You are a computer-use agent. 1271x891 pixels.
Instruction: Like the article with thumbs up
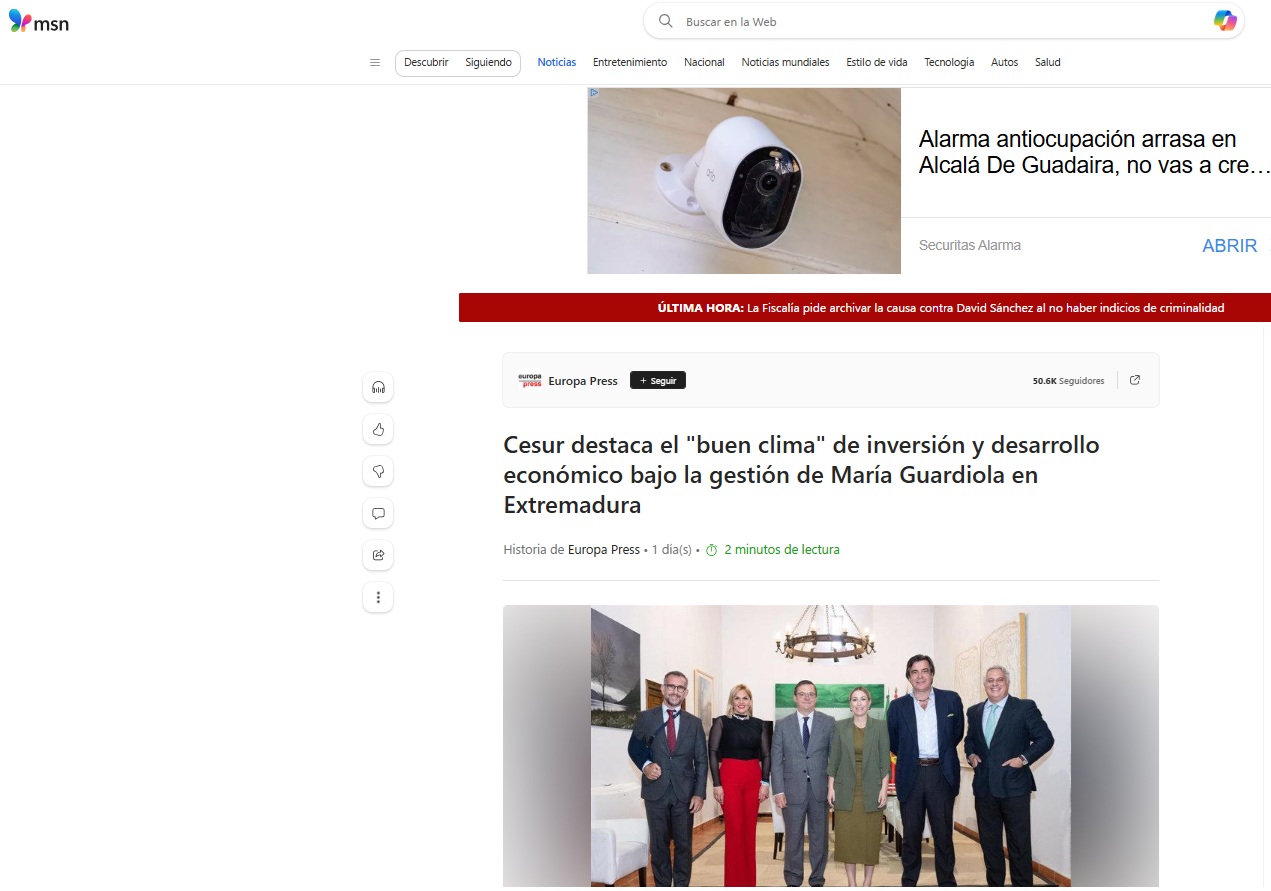[378, 429]
